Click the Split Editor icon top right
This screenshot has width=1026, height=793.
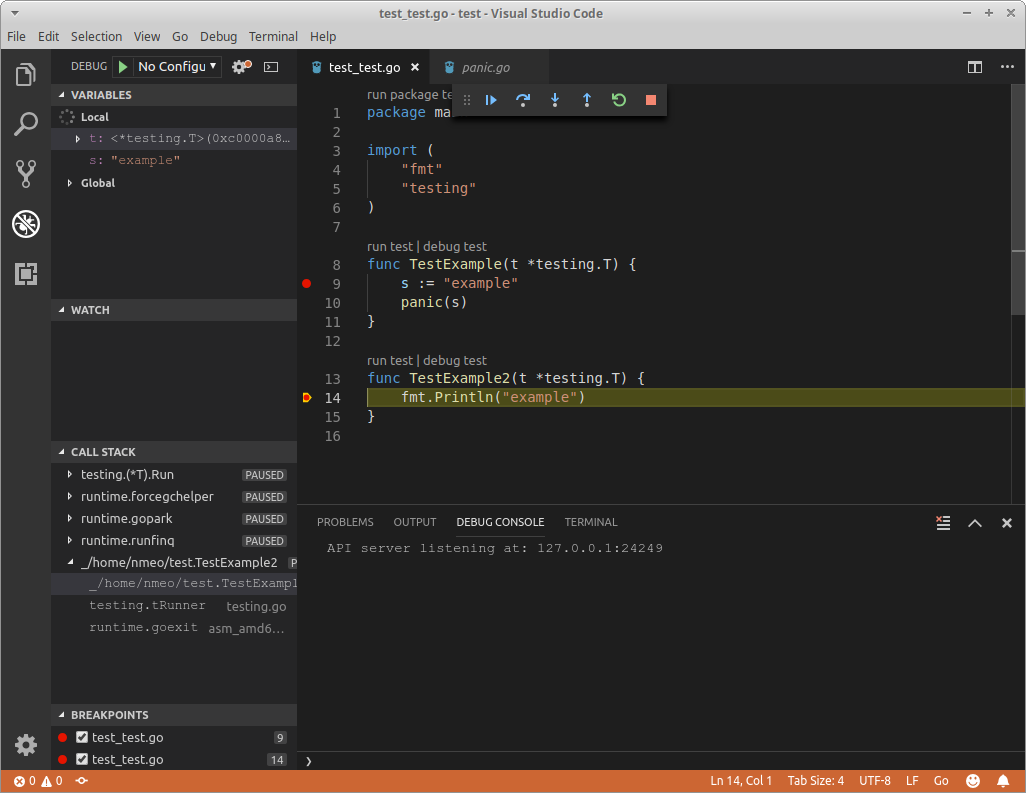[975, 66]
